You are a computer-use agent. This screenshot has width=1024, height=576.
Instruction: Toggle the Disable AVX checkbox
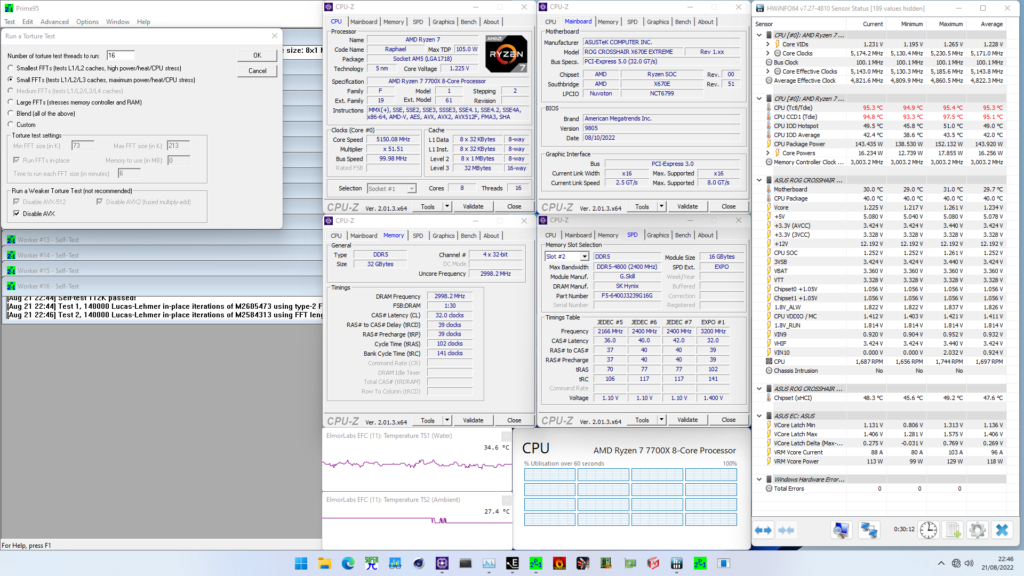tap(16, 214)
